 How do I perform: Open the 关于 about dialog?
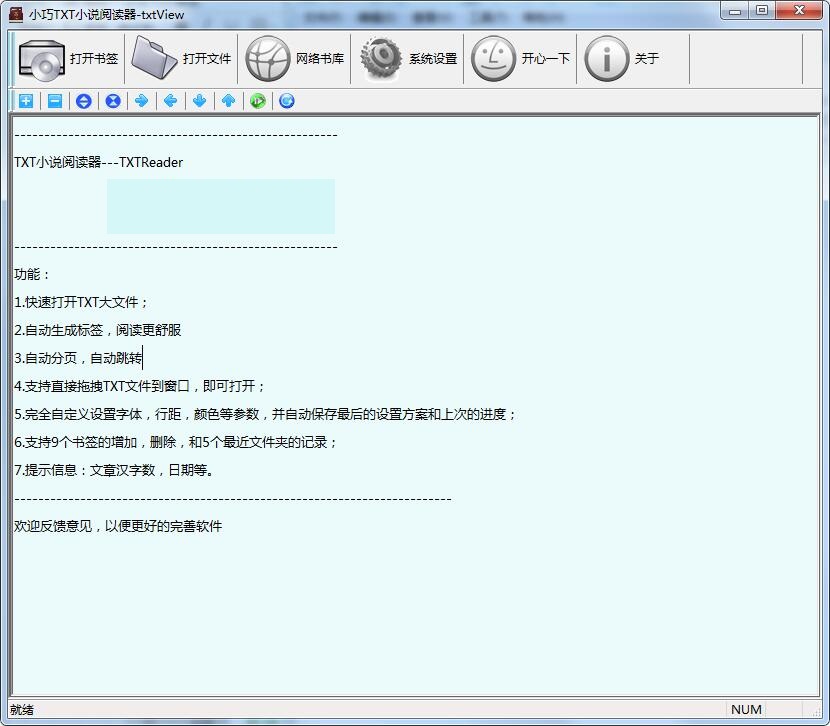coord(622,59)
